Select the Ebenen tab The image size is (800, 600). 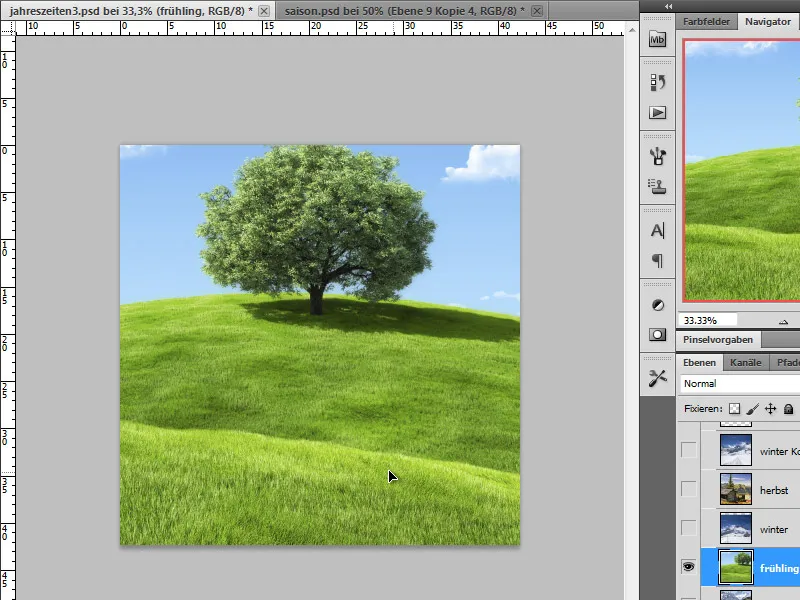[699, 363]
